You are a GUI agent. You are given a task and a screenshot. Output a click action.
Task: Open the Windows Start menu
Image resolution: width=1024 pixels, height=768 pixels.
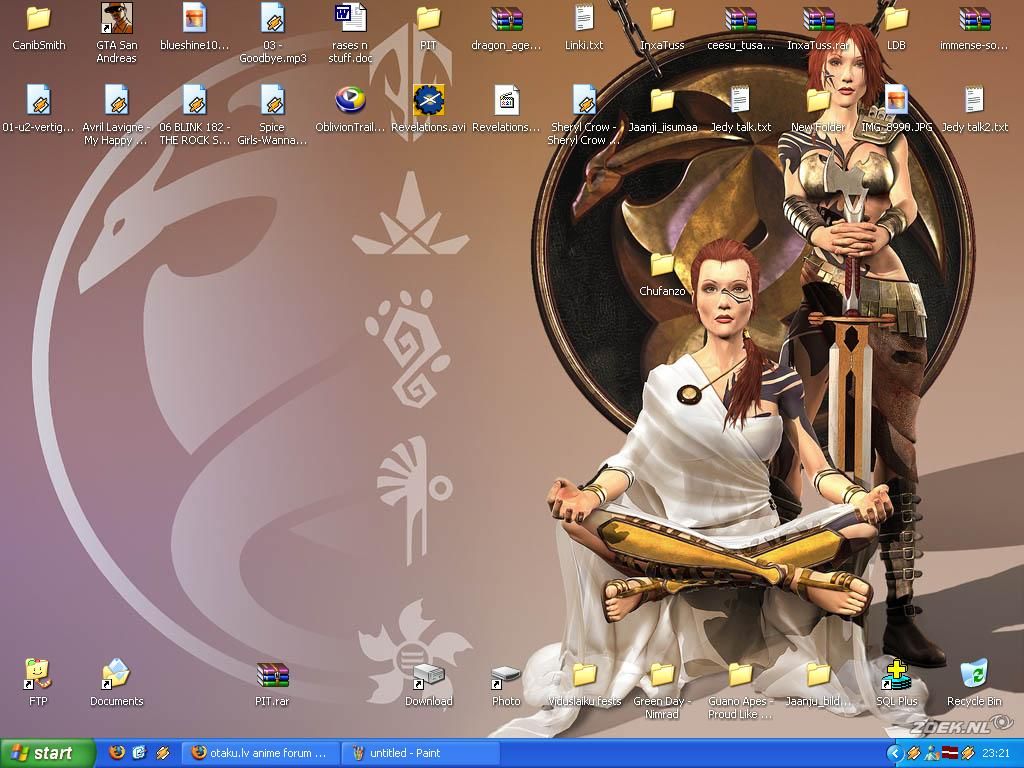47,753
